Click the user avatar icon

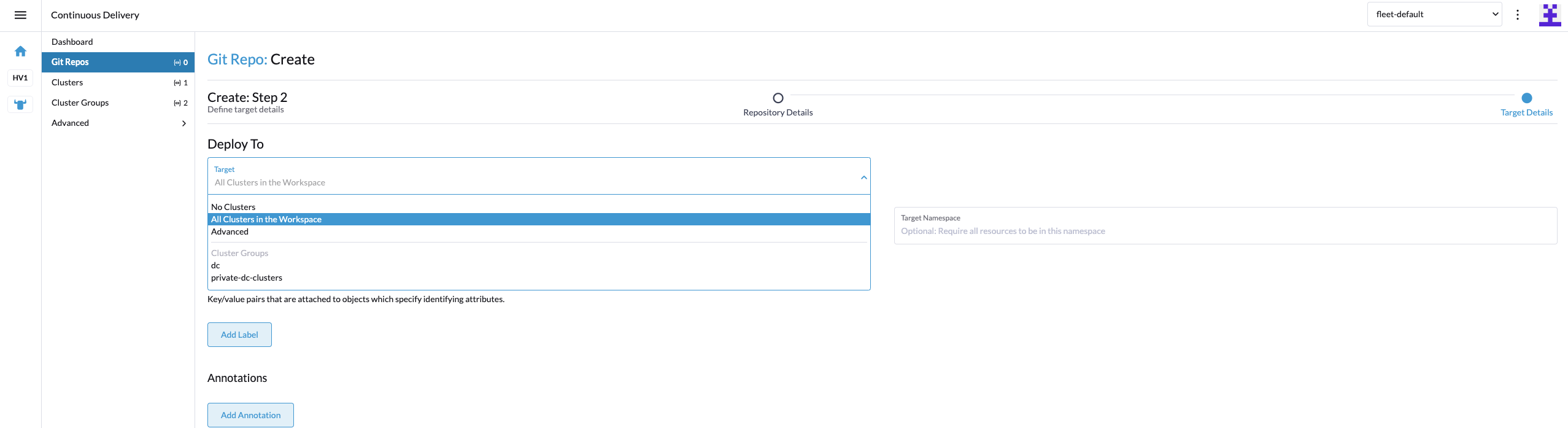1549,15
